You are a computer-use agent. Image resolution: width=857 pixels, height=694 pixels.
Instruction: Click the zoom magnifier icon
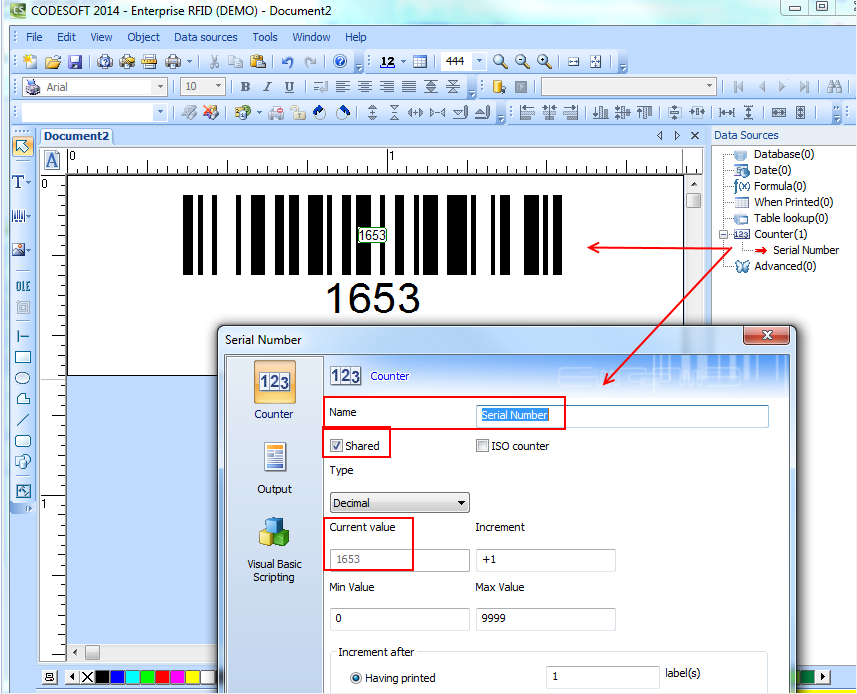[x=500, y=61]
